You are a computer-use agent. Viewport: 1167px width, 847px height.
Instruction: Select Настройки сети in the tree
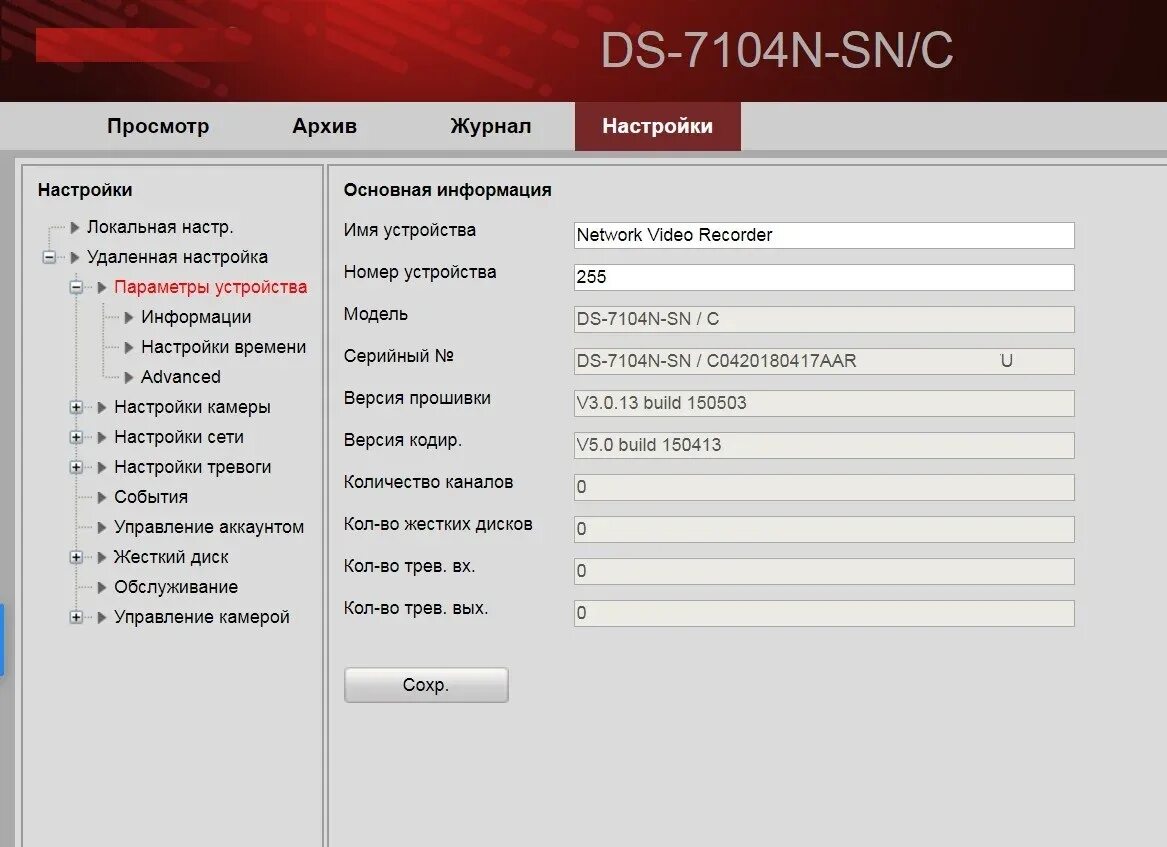[179, 437]
